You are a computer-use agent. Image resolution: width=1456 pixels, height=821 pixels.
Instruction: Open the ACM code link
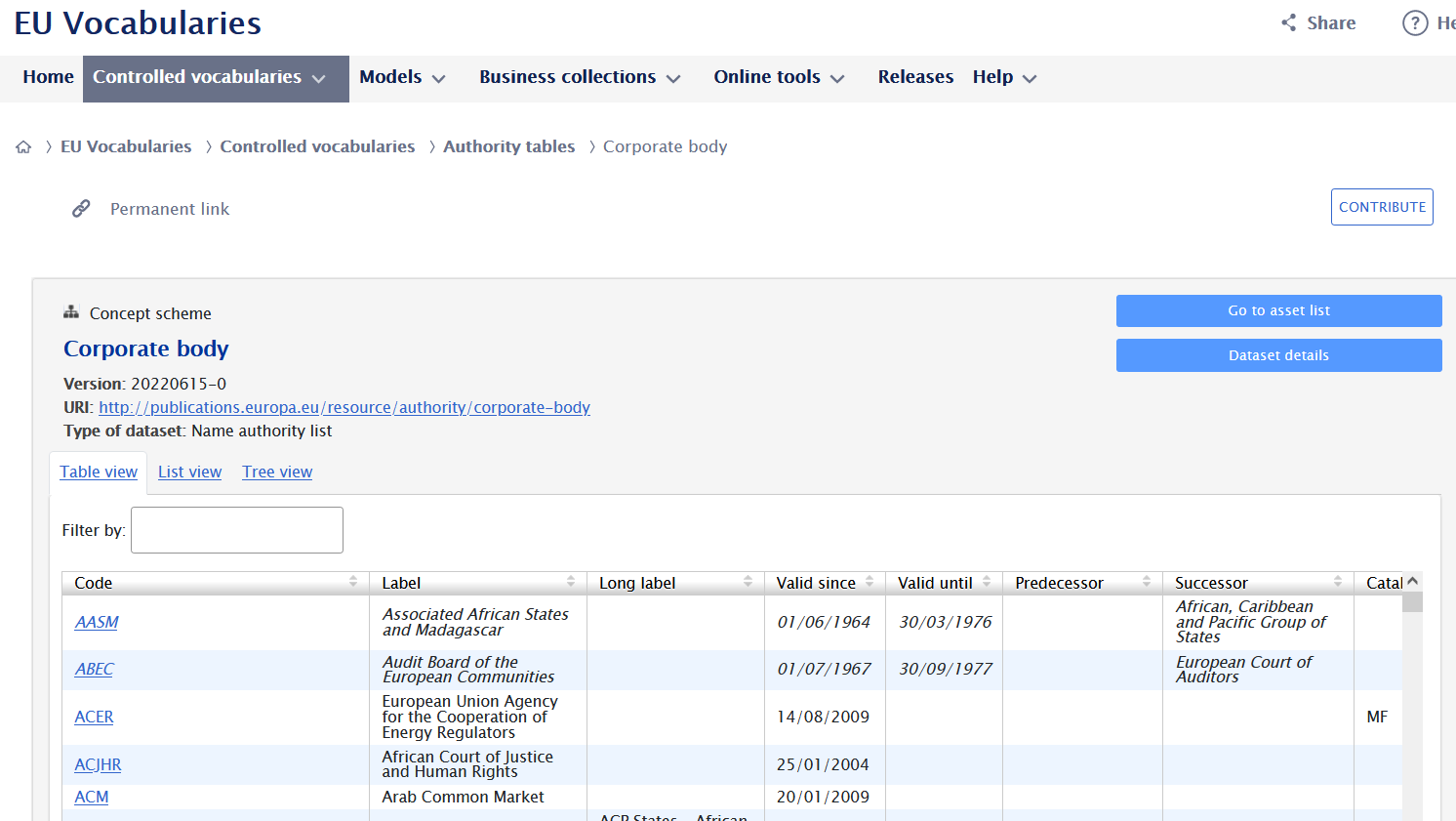coord(92,797)
